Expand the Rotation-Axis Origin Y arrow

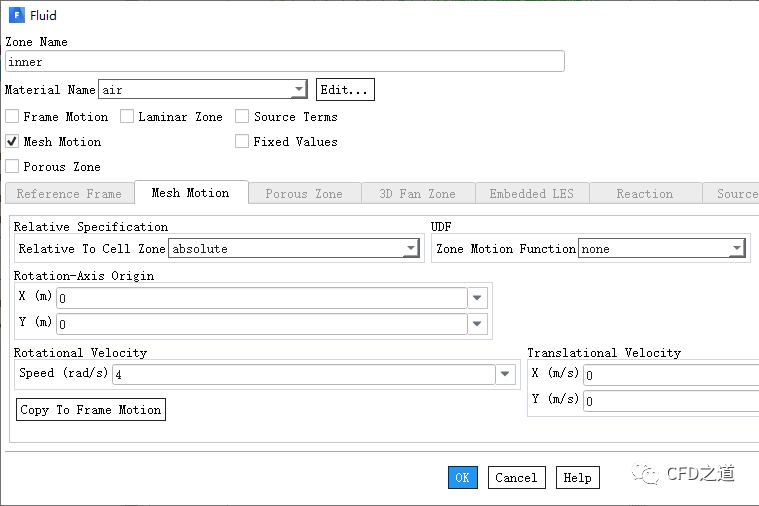[478, 324]
